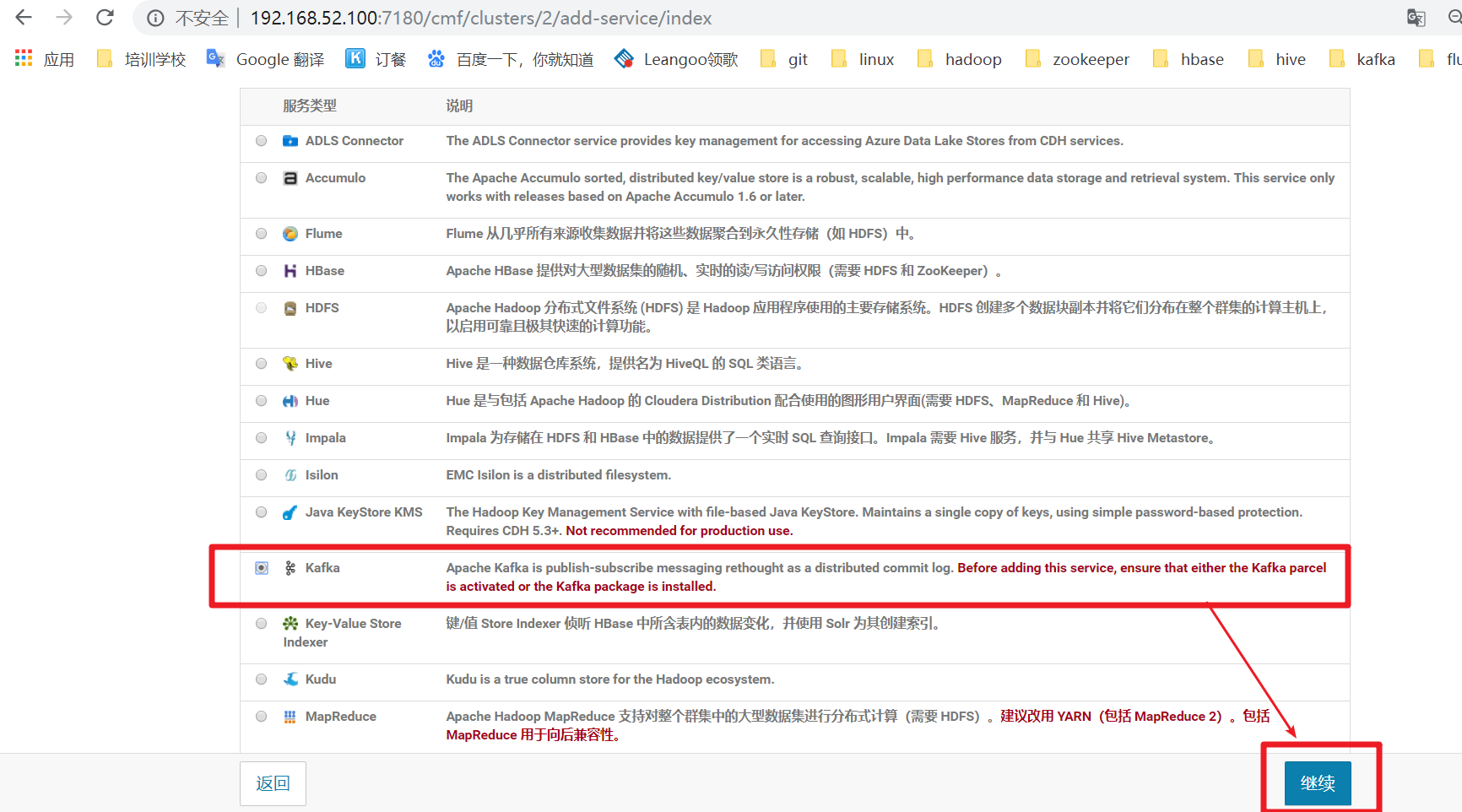This screenshot has height=812, width=1462.
Task: Open the git bookmark folder
Action: 784,59
